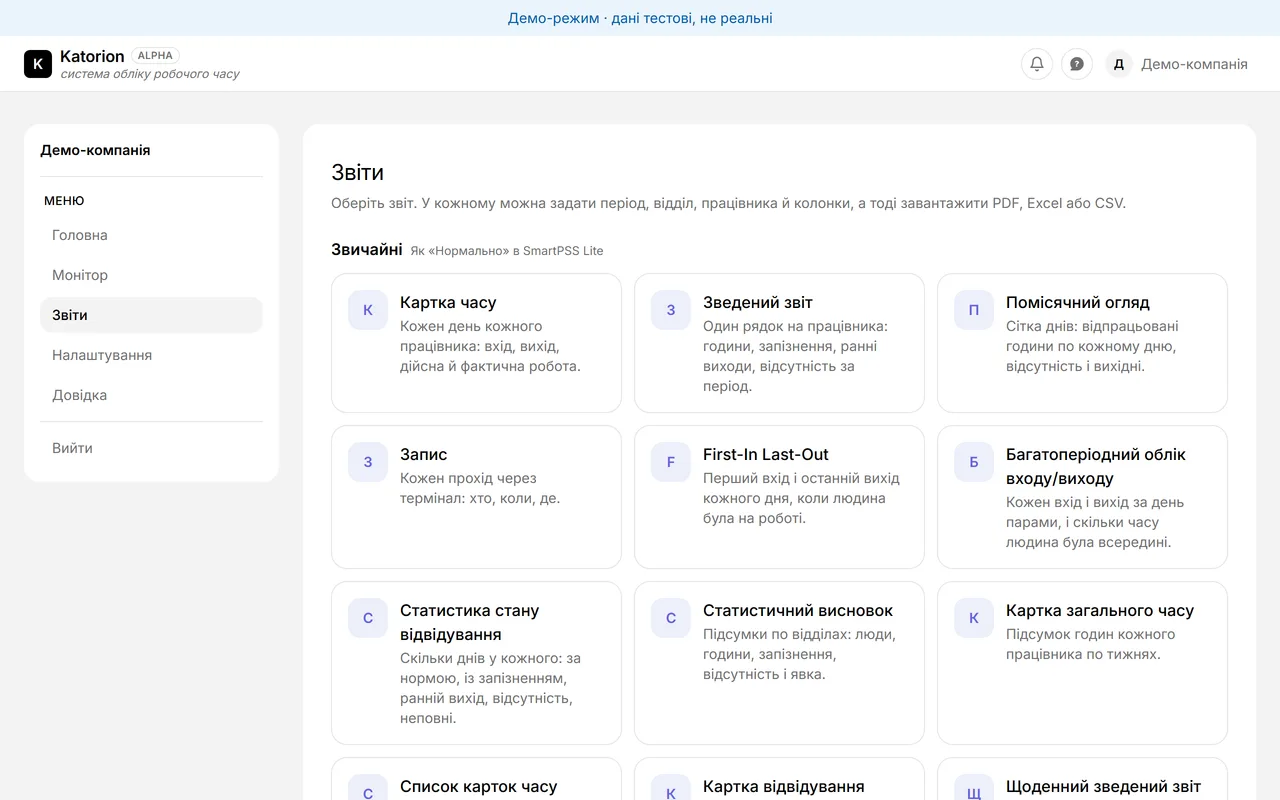Open the Статистичний висновок report

pyautogui.click(x=779, y=663)
